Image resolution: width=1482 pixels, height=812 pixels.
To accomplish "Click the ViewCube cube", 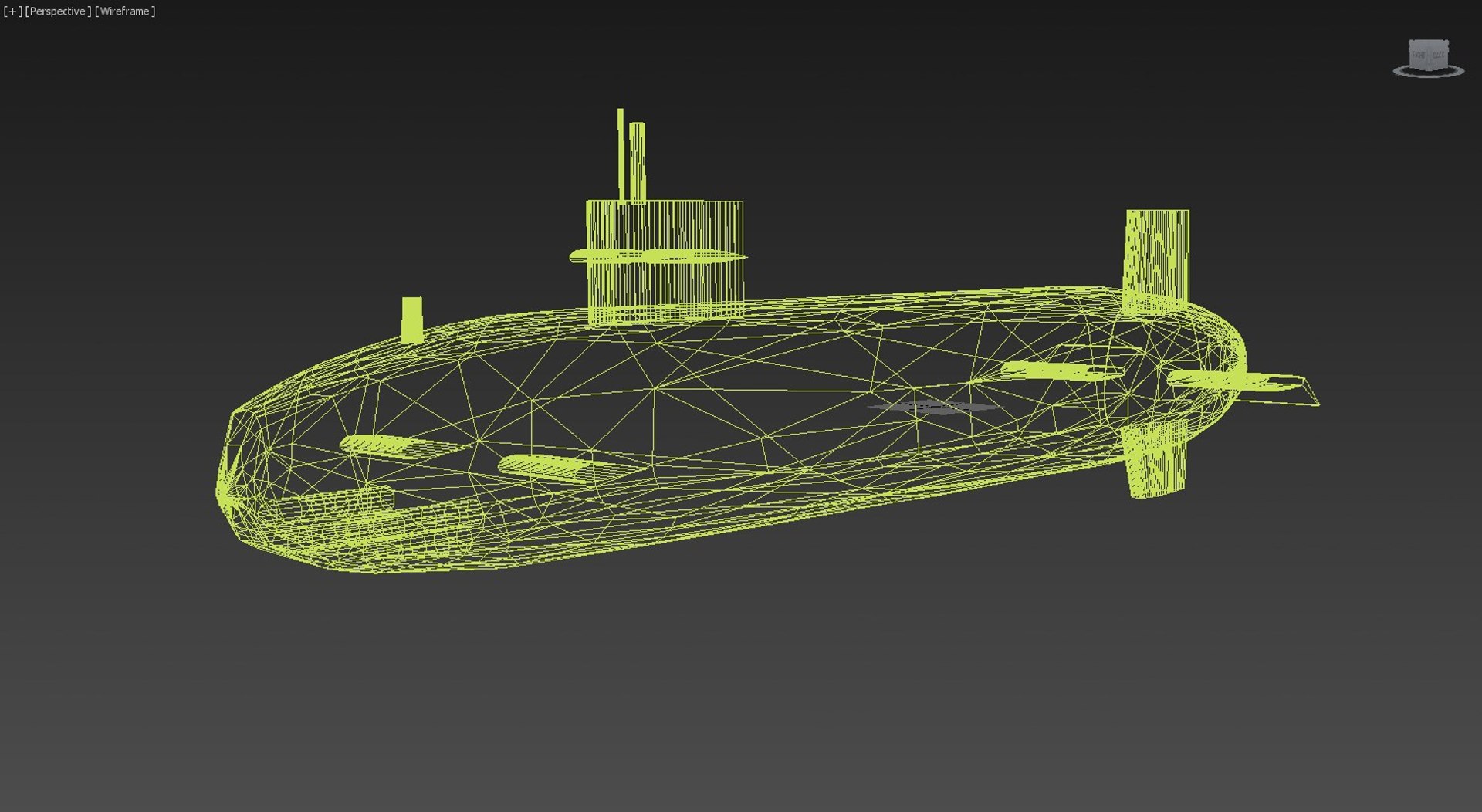I will point(1428,55).
